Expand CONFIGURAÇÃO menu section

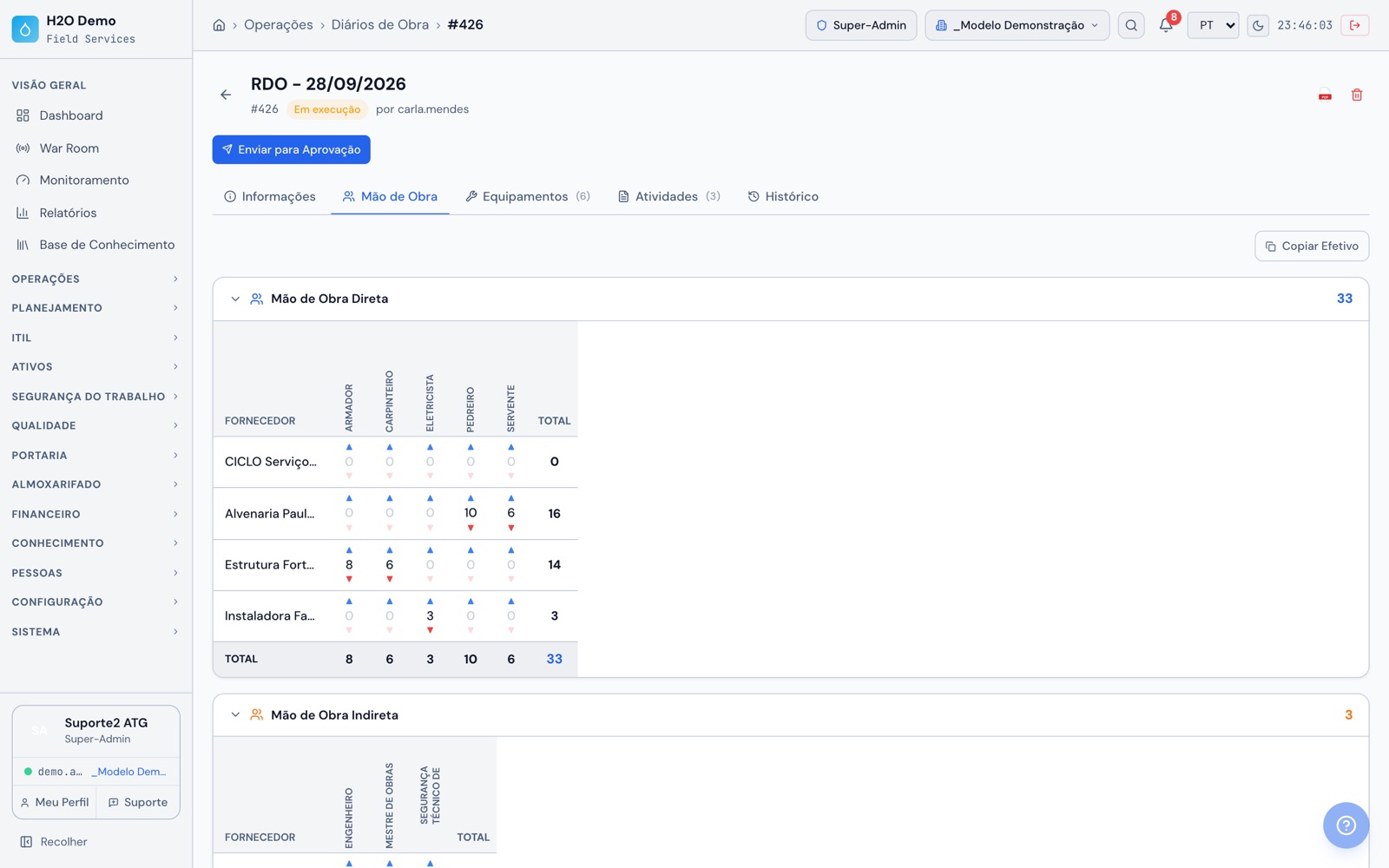tap(95, 602)
